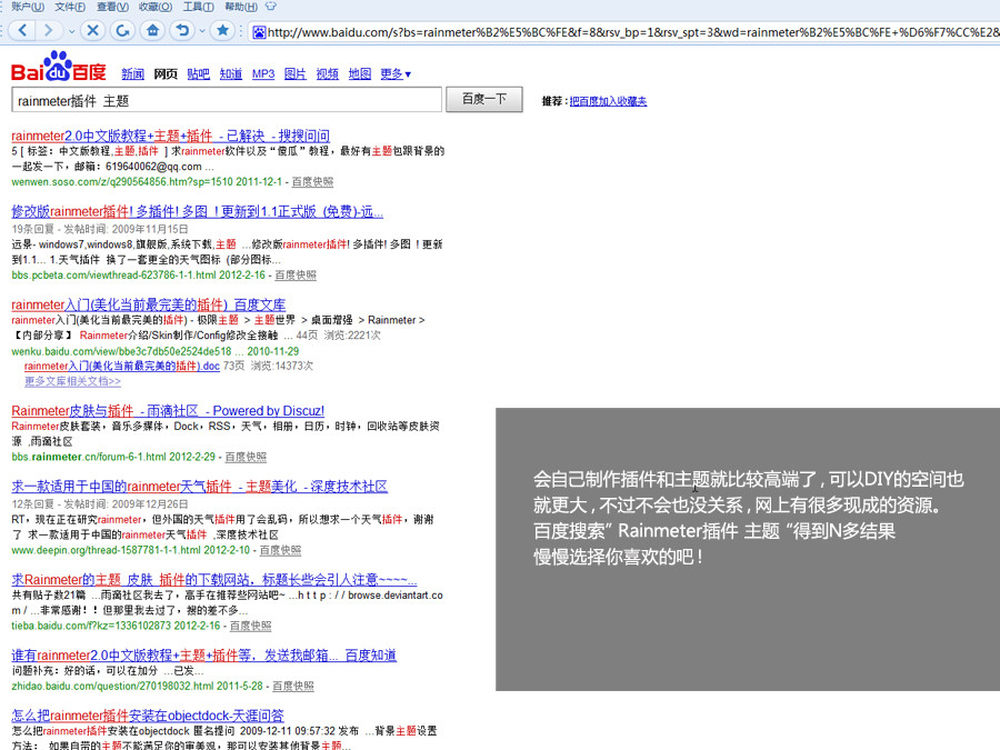Image resolution: width=1000 pixels, height=750 pixels.
Task: Go to the browser Home page icon
Action: (152, 30)
